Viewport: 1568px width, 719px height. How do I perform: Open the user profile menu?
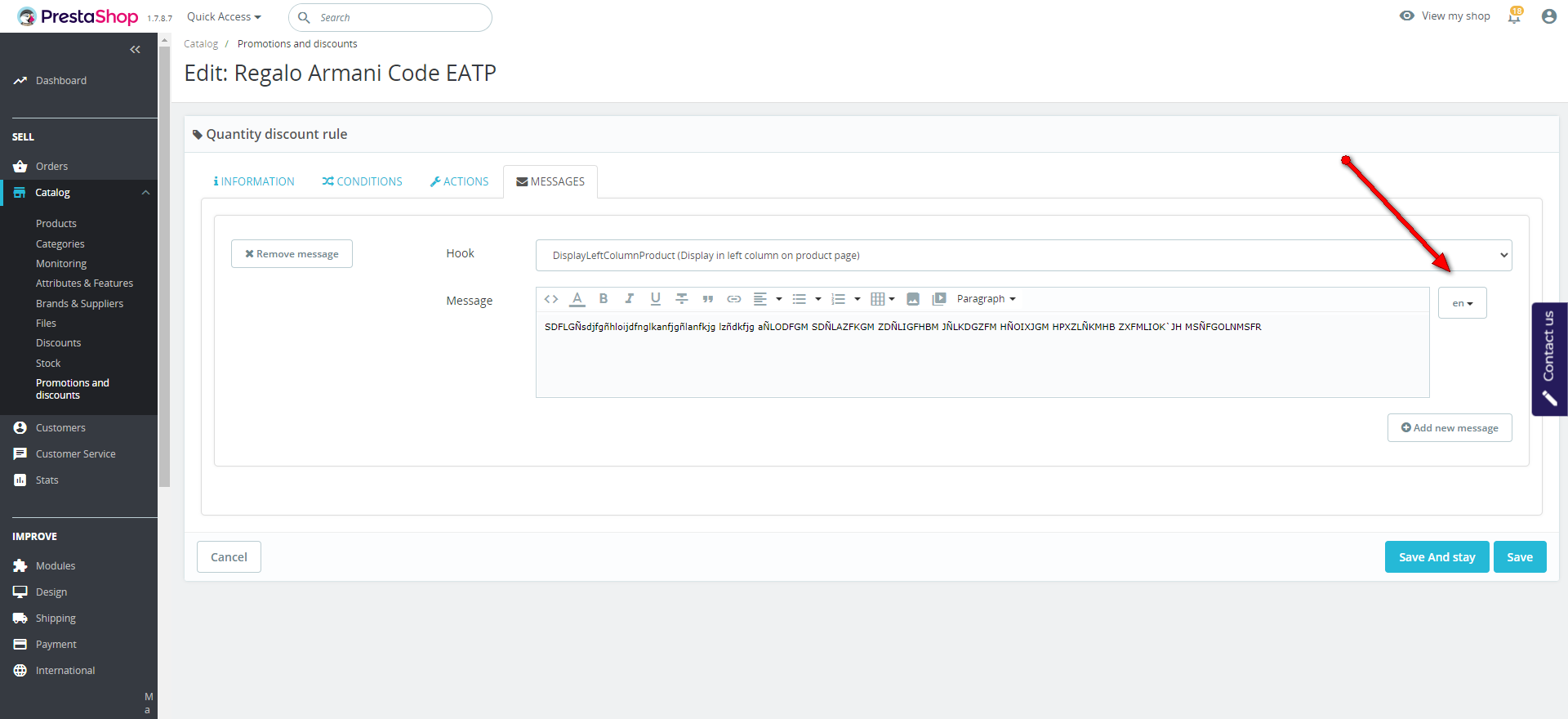[x=1549, y=16]
